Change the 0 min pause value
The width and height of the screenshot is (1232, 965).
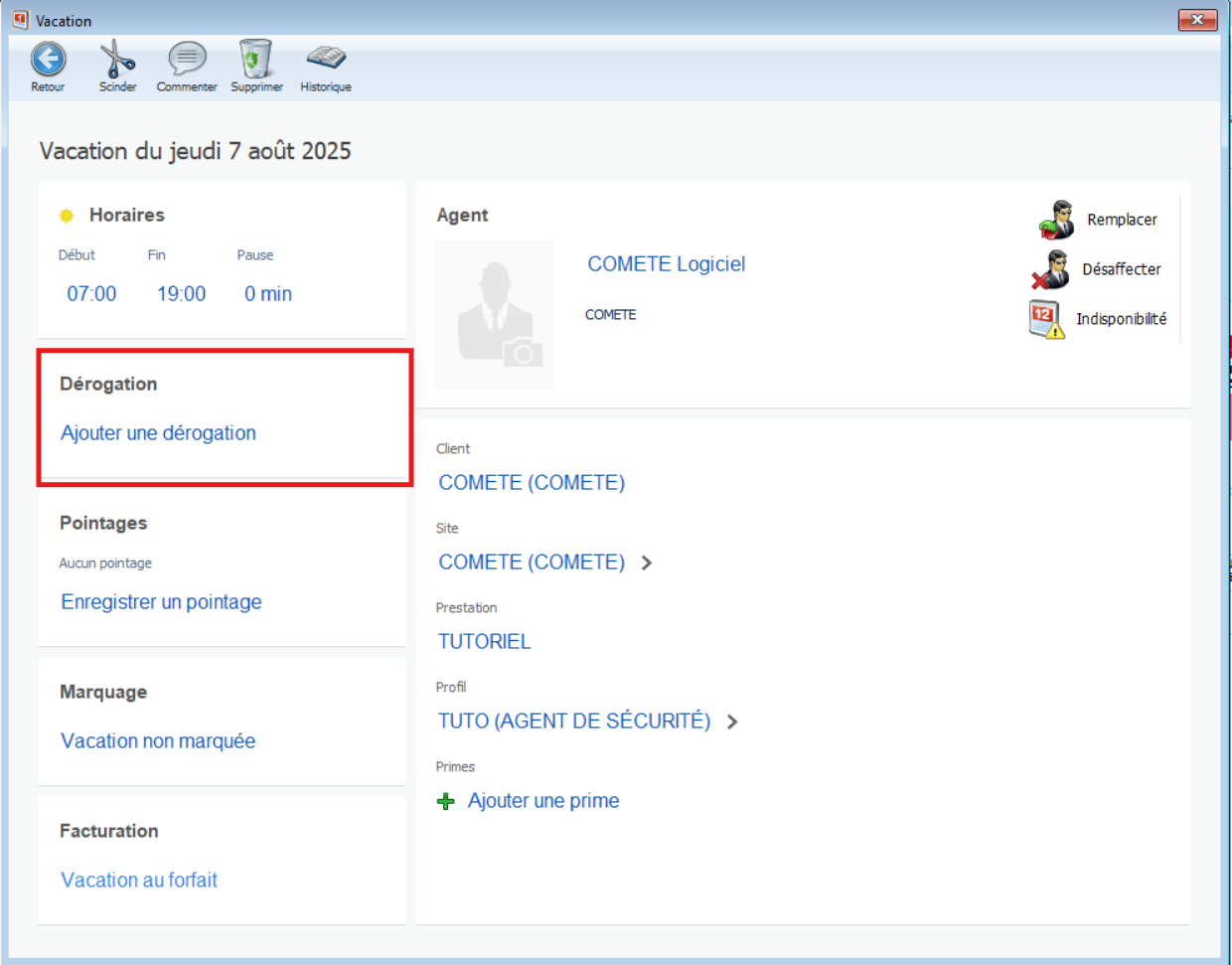[x=268, y=294]
